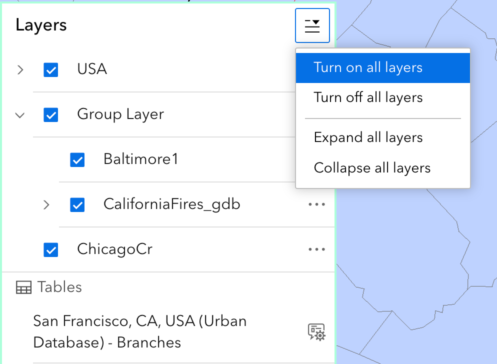497x364 pixels.
Task: Select the CaliforniaFires_gdb layer name
Action: tap(172, 204)
